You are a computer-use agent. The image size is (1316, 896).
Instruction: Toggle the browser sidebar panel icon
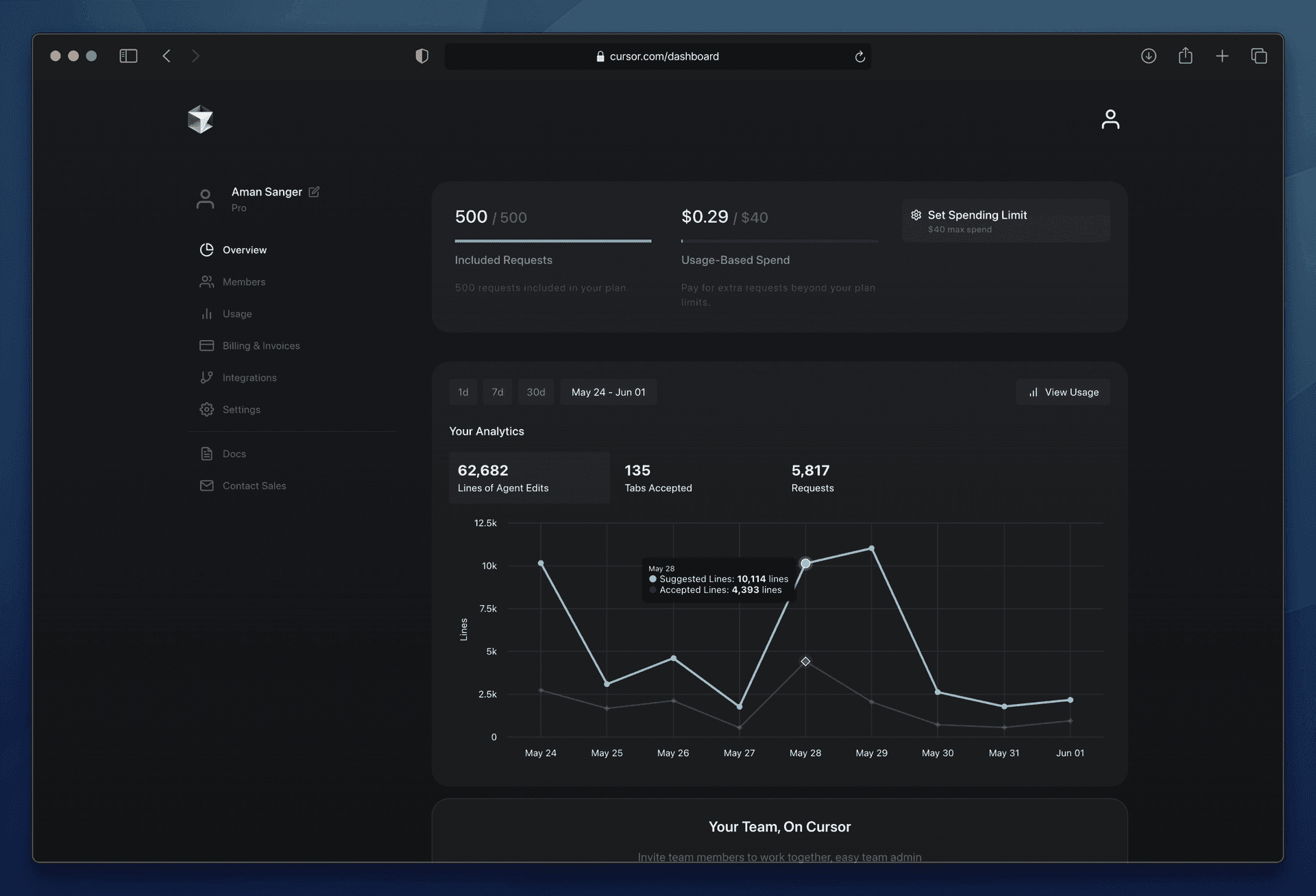click(128, 56)
